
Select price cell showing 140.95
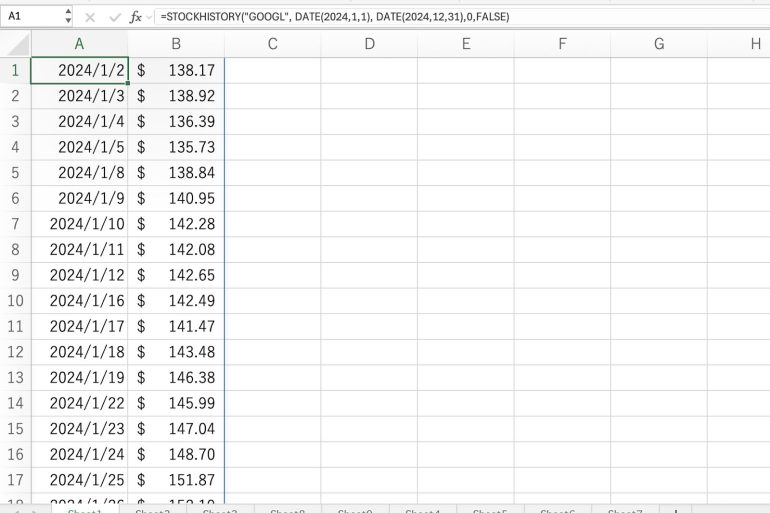tap(176, 198)
